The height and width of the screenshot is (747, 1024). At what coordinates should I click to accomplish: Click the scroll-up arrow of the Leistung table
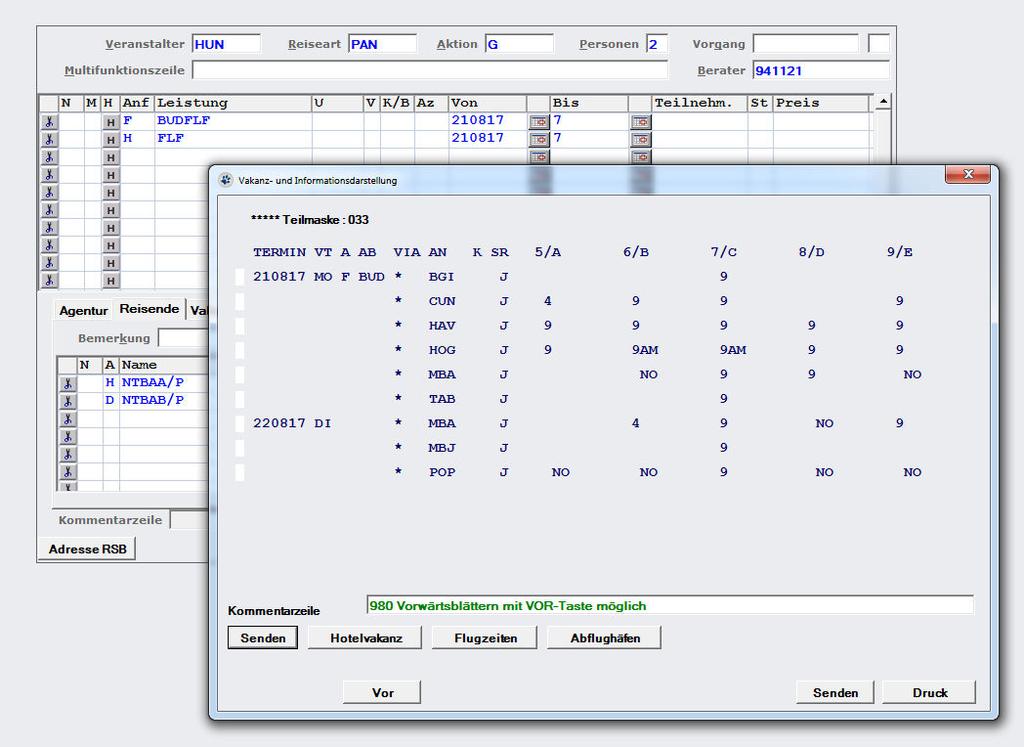883,102
